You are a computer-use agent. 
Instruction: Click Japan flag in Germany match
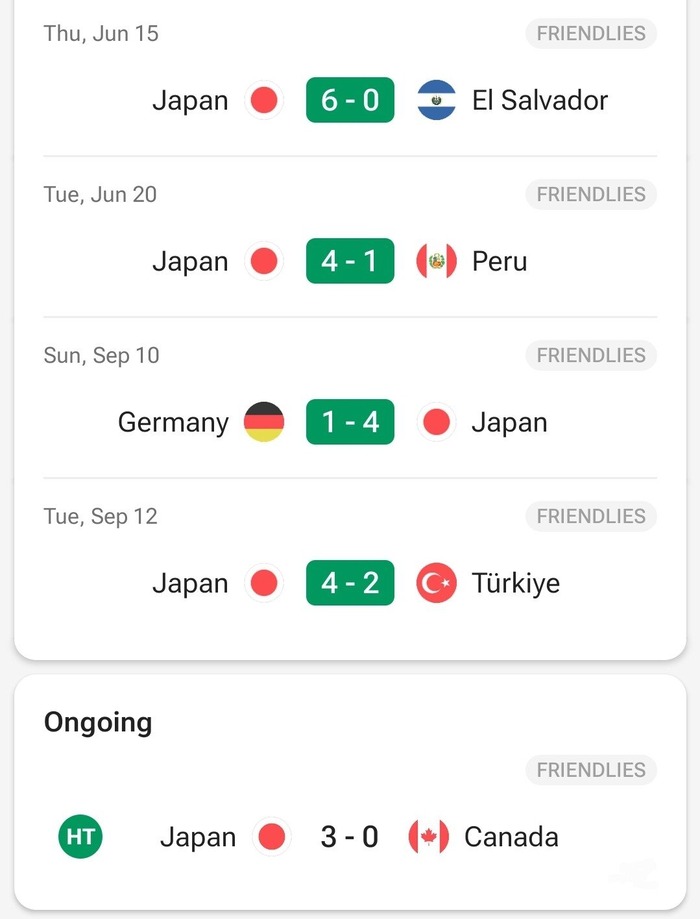436,422
